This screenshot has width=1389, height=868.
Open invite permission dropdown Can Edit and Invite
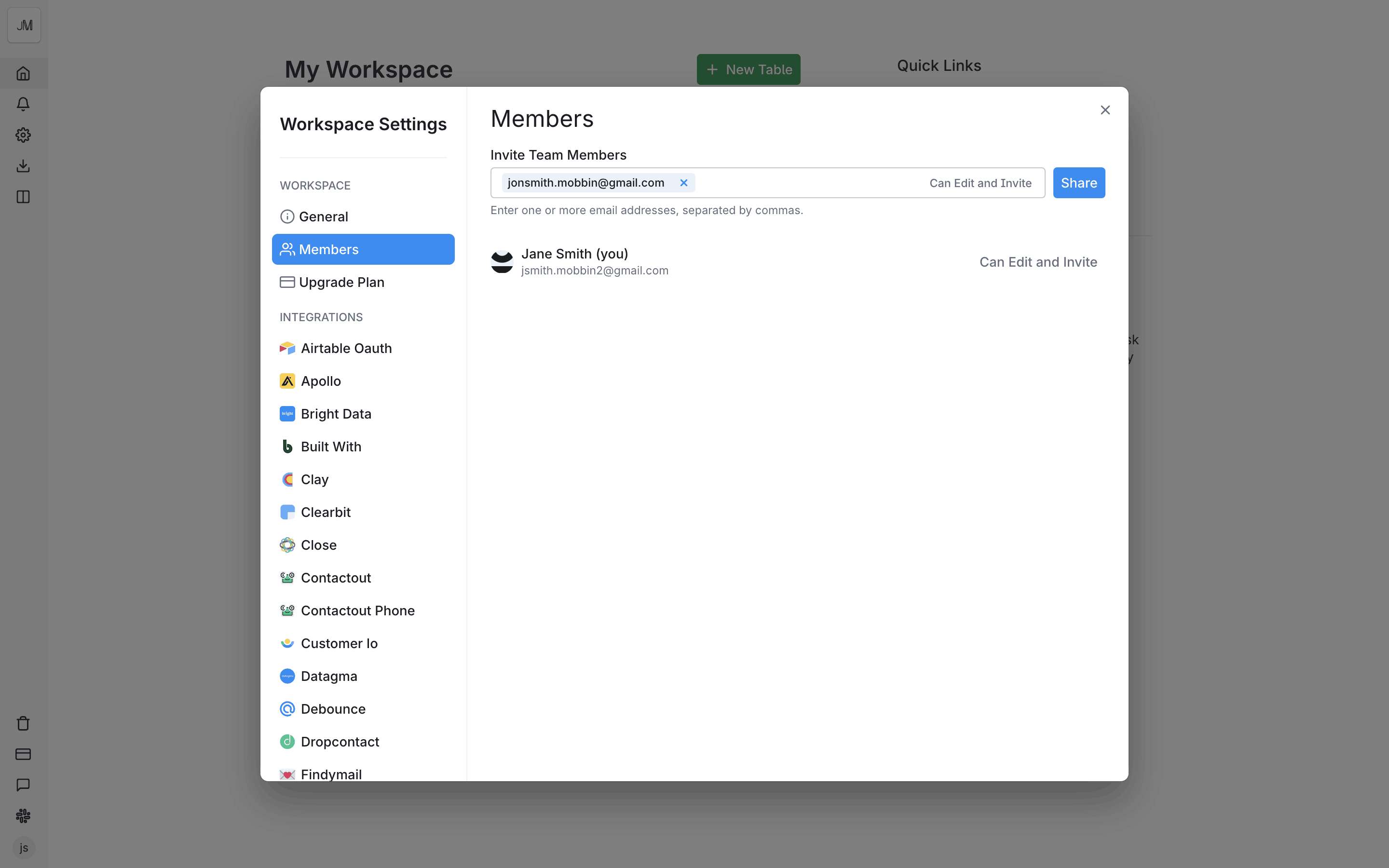(980, 183)
